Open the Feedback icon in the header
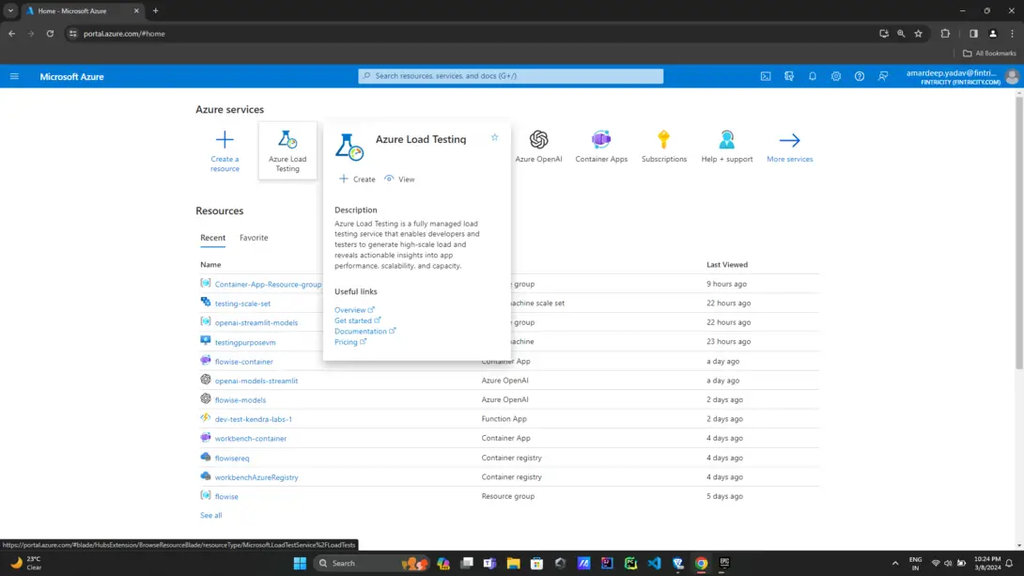The height and width of the screenshot is (576, 1024). coord(883,76)
